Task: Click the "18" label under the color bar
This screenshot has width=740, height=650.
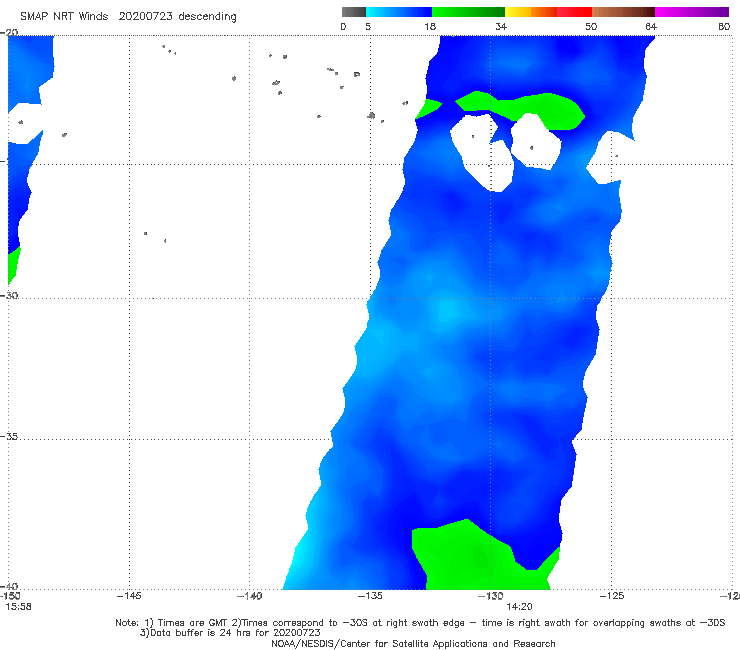Action: pyautogui.click(x=430, y=26)
